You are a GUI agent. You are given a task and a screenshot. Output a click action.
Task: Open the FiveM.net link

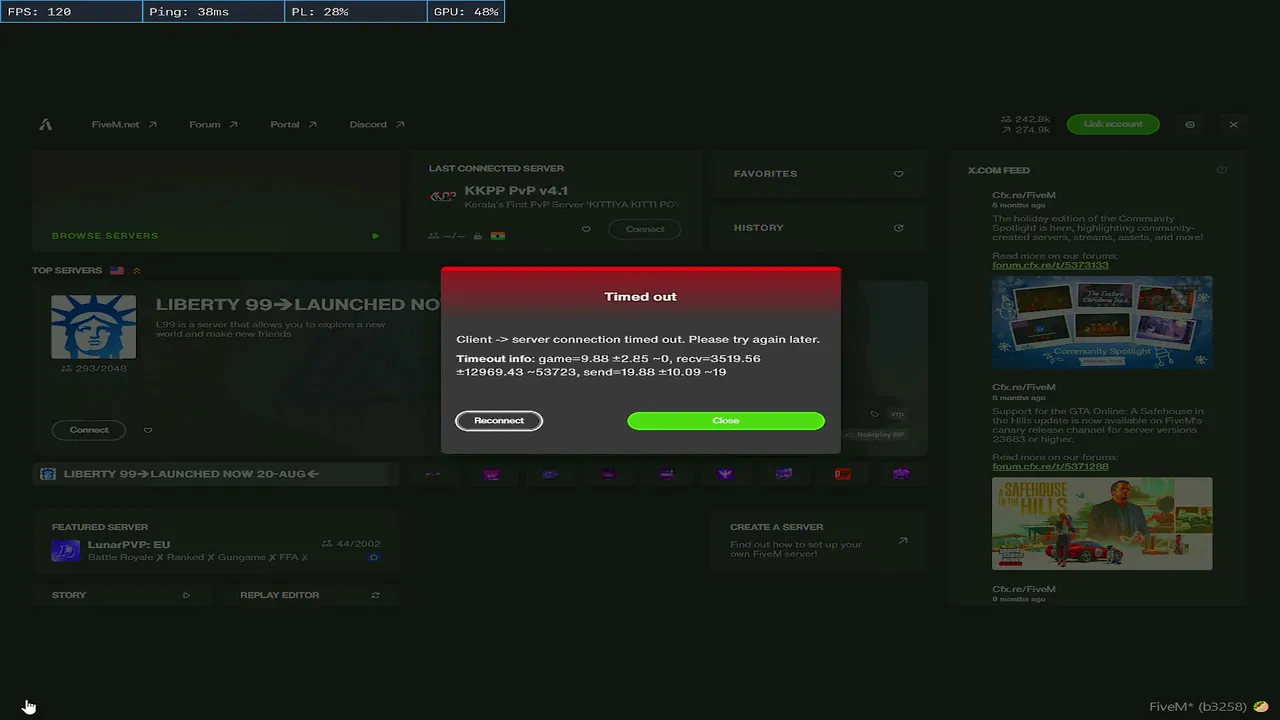pyautogui.click(x=124, y=125)
